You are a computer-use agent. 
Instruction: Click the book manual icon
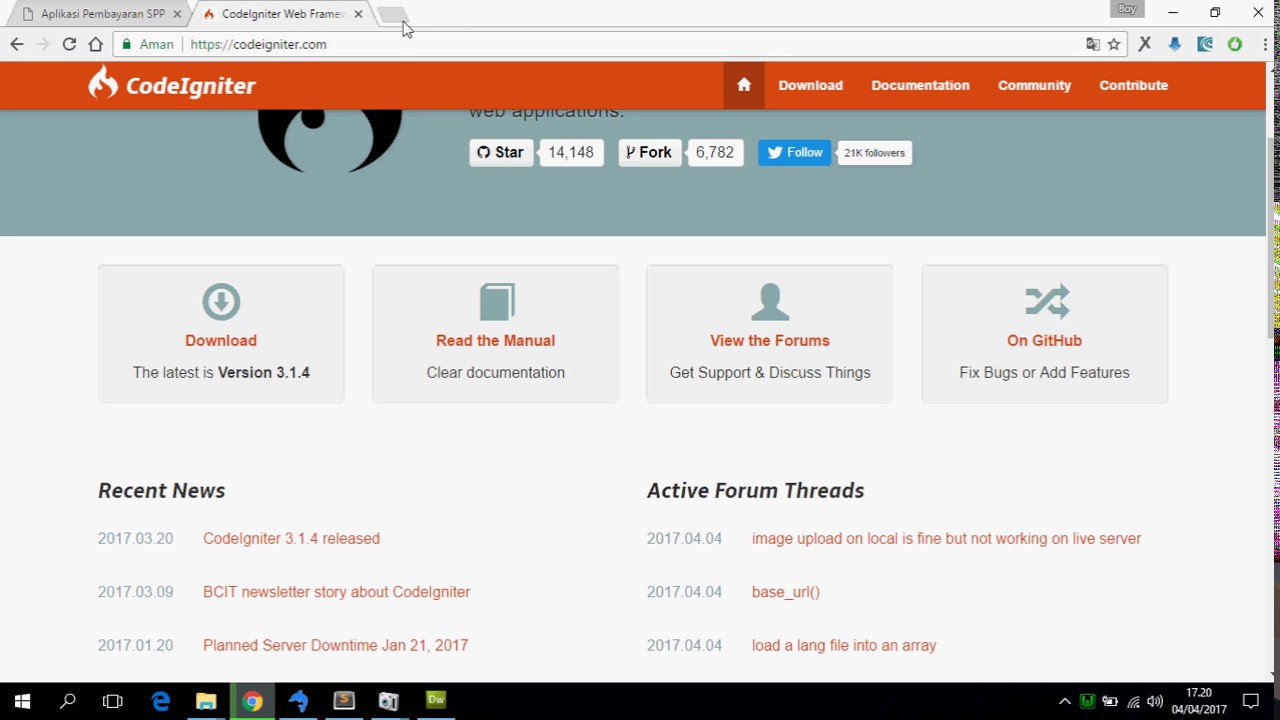496,301
